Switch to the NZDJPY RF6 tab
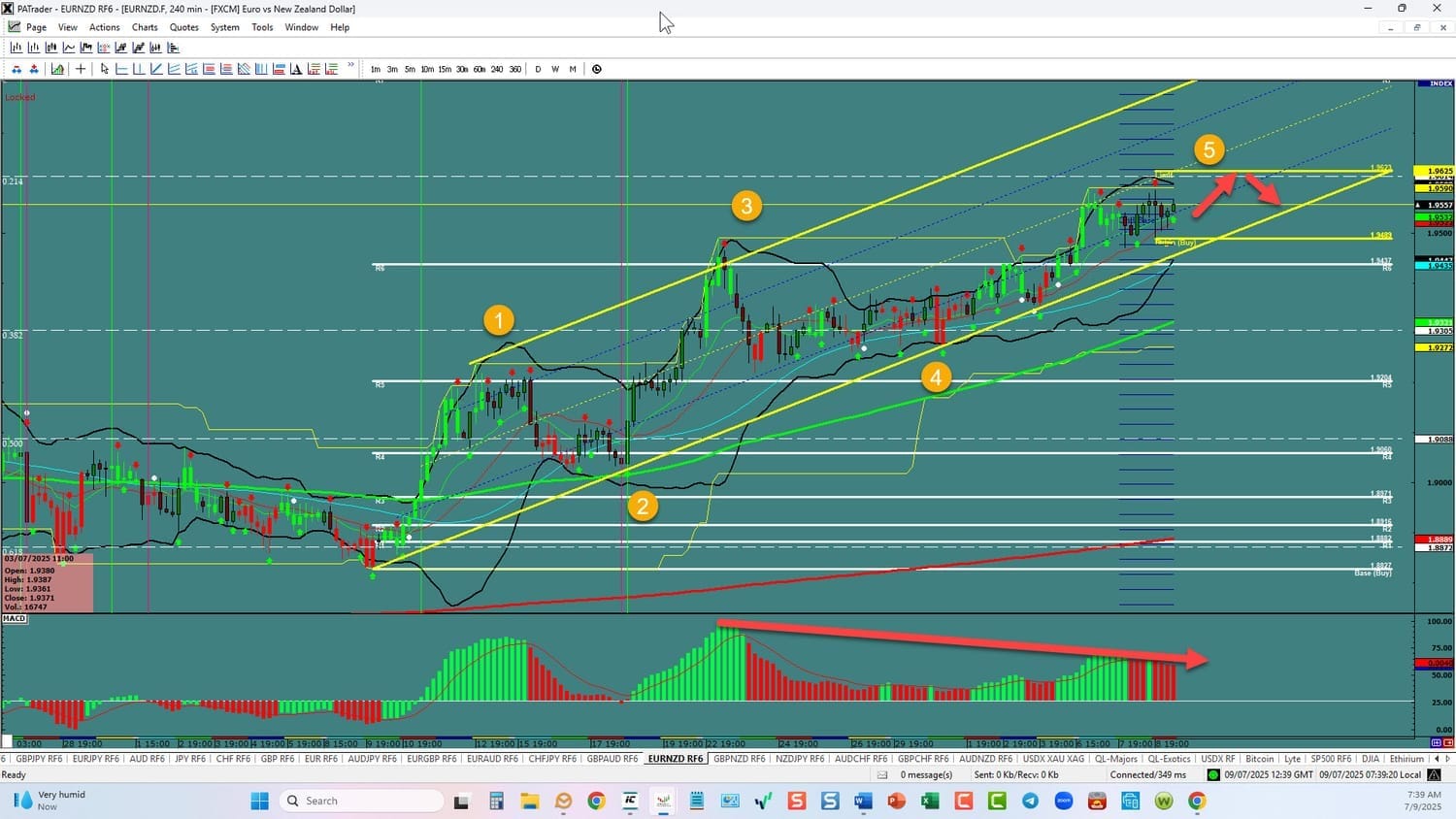 (x=800, y=759)
